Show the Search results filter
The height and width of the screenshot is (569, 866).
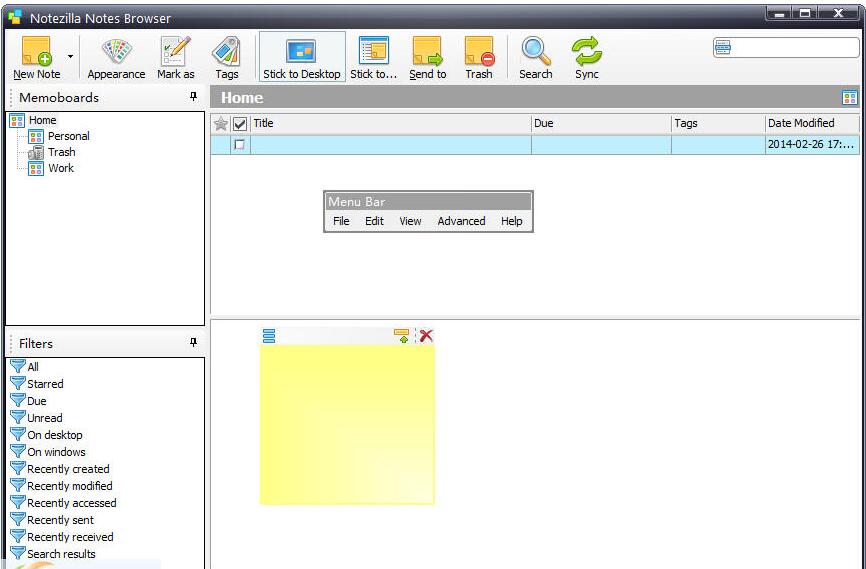click(53, 554)
